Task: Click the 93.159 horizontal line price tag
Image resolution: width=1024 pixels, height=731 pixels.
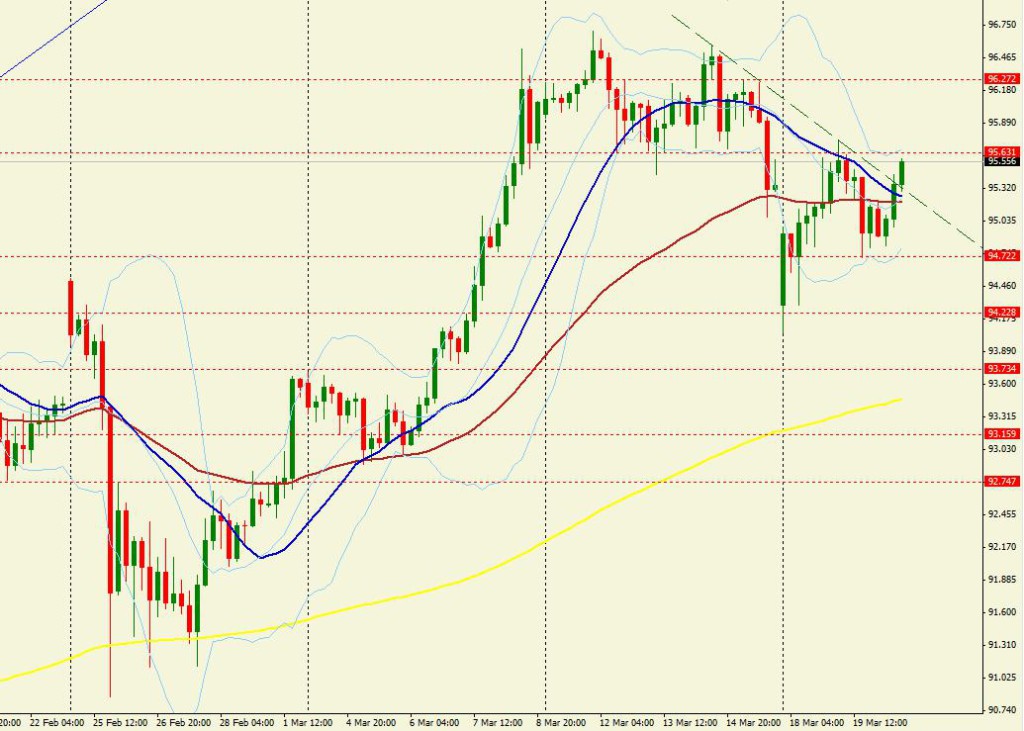Action: coord(1001,434)
